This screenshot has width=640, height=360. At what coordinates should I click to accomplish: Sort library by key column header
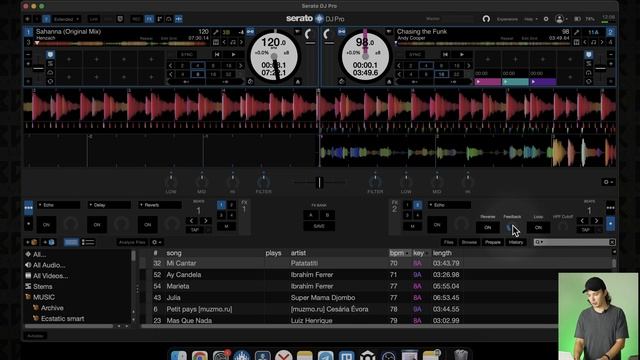click(x=419, y=253)
